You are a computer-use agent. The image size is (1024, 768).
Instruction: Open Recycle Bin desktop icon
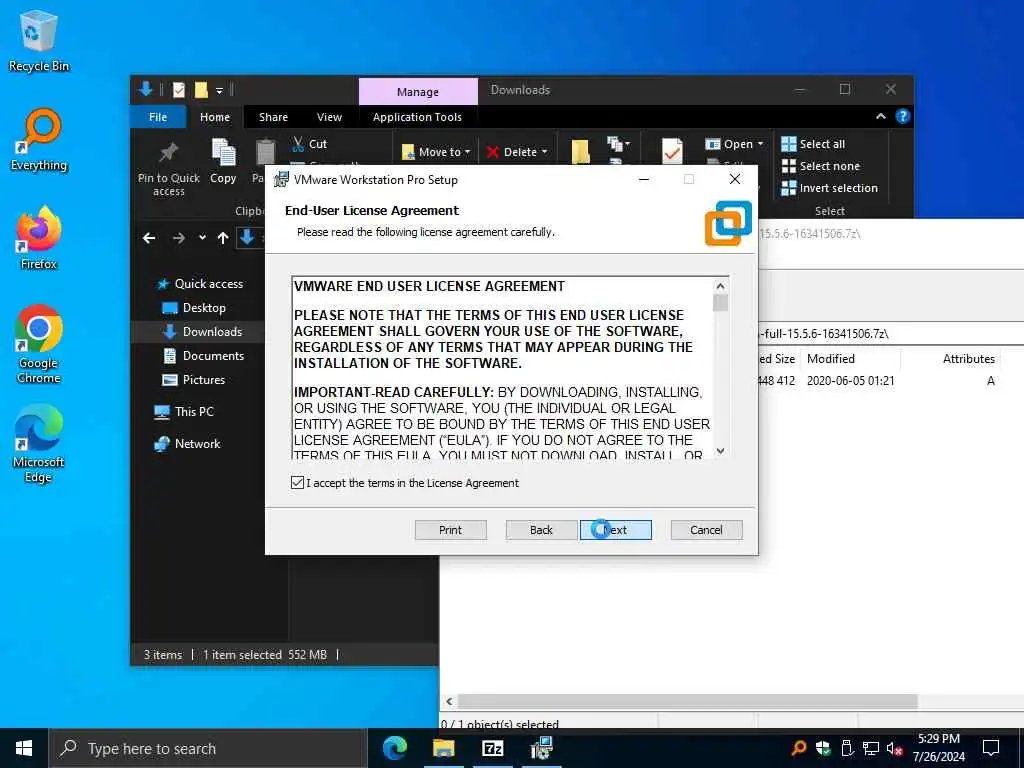coord(39,41)
